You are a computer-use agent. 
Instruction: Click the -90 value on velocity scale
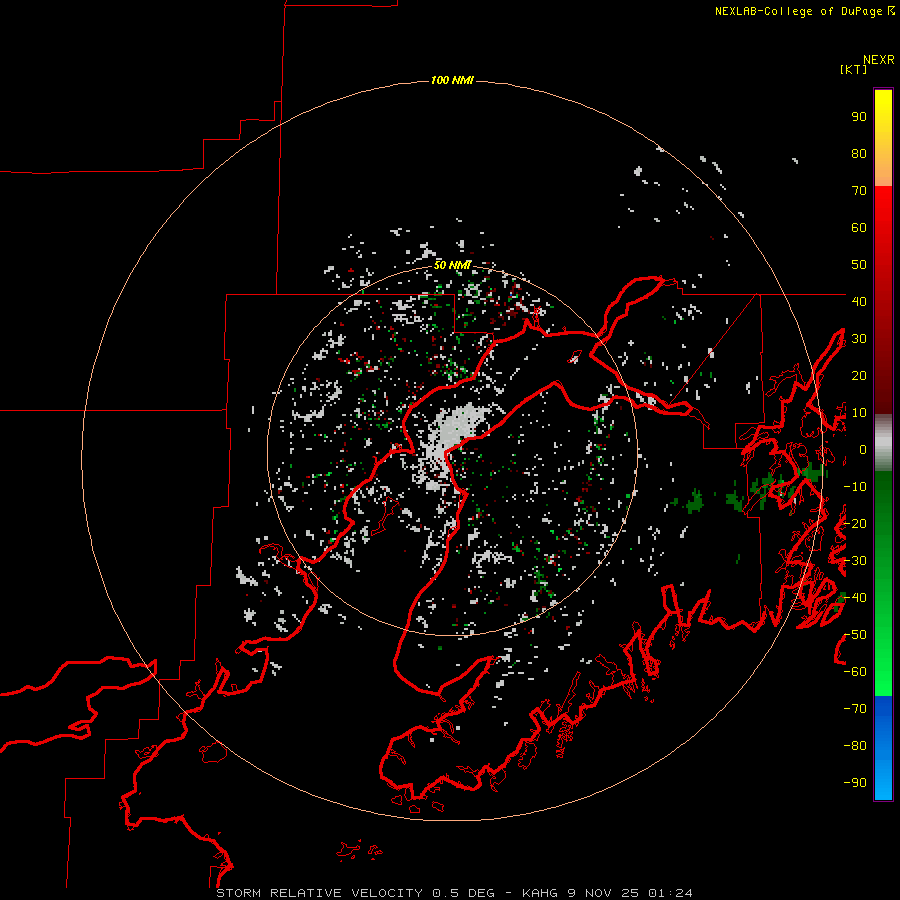pyautogui.click(x=855, y=782)
